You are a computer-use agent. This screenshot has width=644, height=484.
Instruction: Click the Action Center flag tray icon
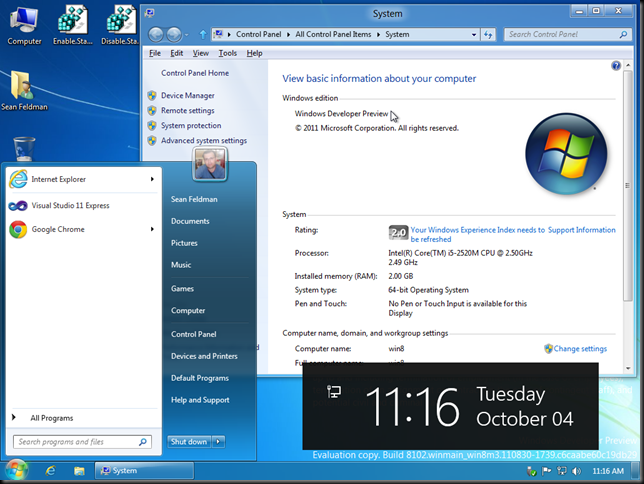tap(546, 471)
